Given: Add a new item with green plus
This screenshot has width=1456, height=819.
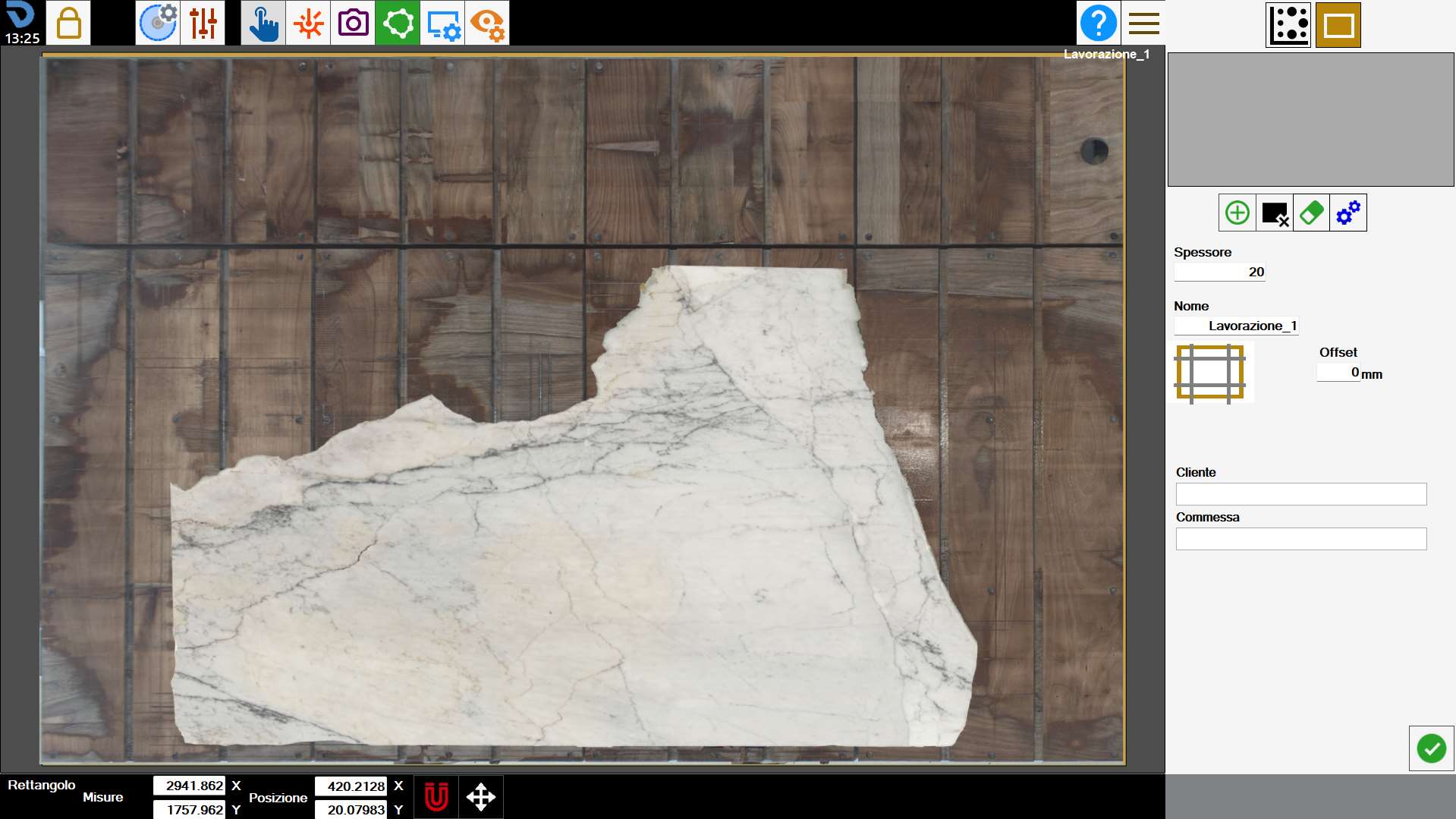Looking at the screenshot, I should click(1237, 213).
